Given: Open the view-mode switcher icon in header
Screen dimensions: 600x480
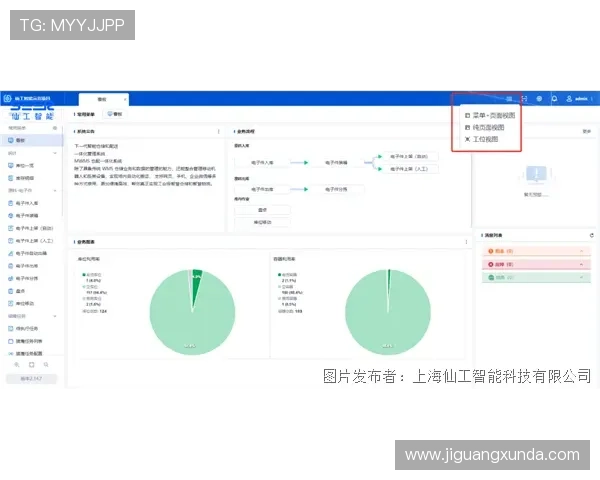Looking at the screenshot, I should [x=509, y=99].
